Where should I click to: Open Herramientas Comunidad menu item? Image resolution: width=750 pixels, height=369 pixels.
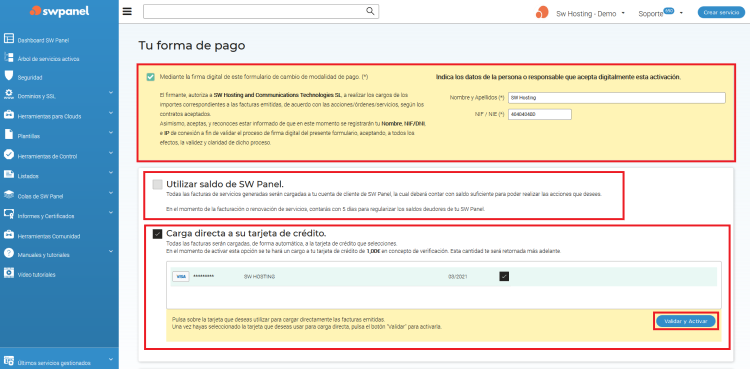[x=49, y=236]
